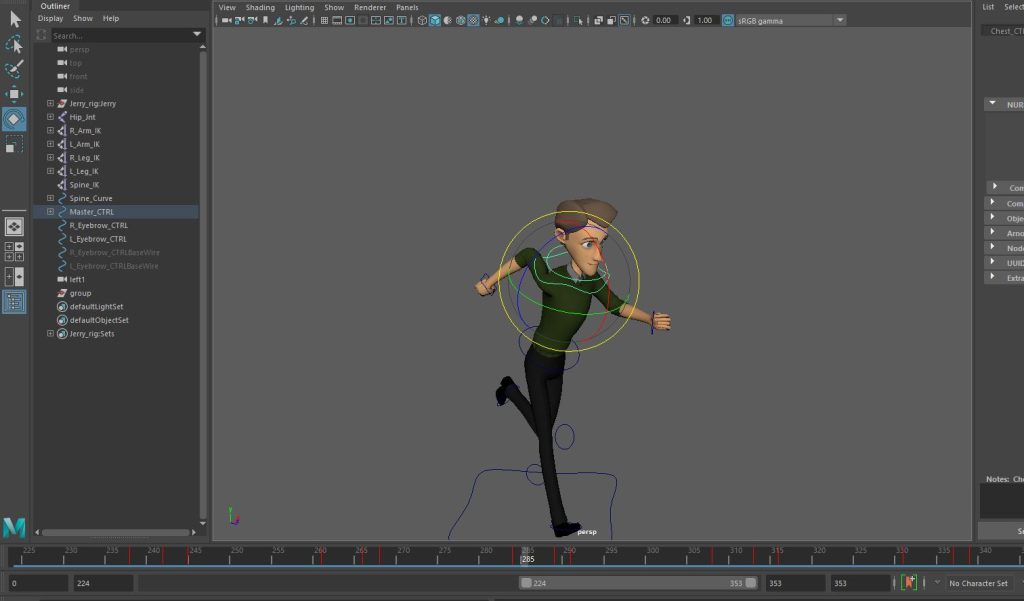Open the Outliner Help menu
The image size is (1024, 601).
click(x=111, y=18)
